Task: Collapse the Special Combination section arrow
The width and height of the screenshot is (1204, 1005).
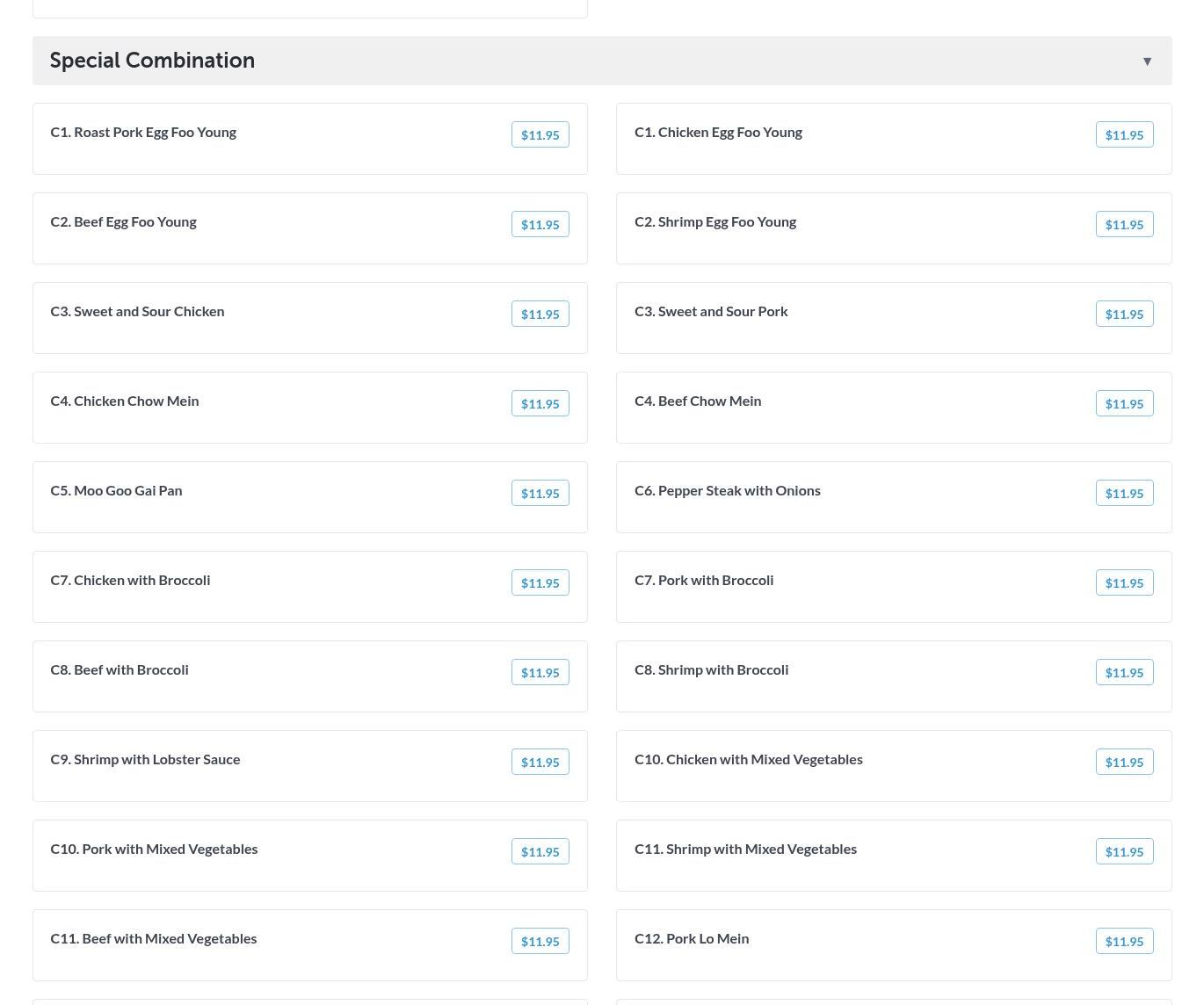Action: 1147,61
